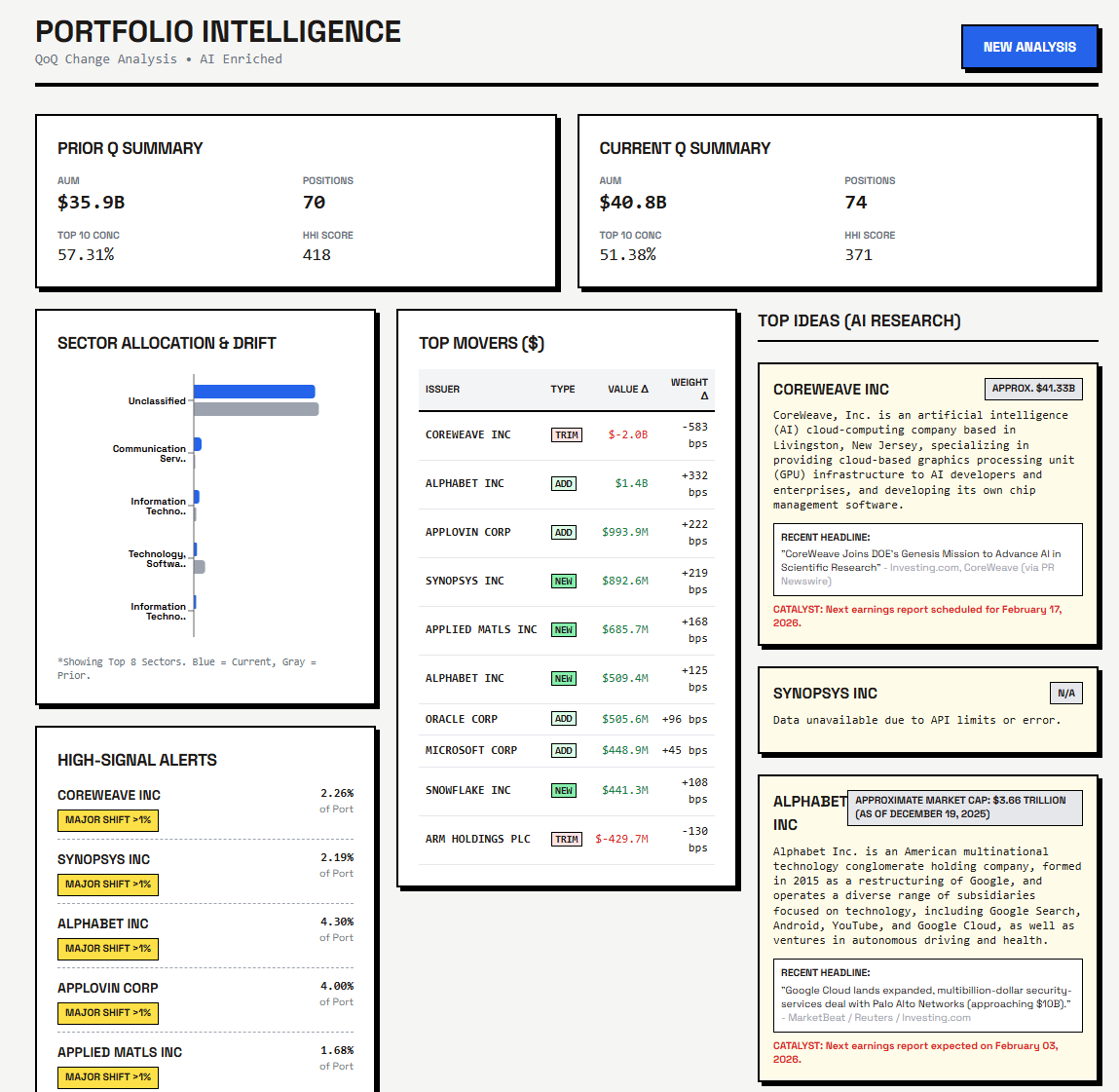Screen dimensions: 1119x1092
Task: Click the Technology, Softwa.. sector label
Action: 157,559
